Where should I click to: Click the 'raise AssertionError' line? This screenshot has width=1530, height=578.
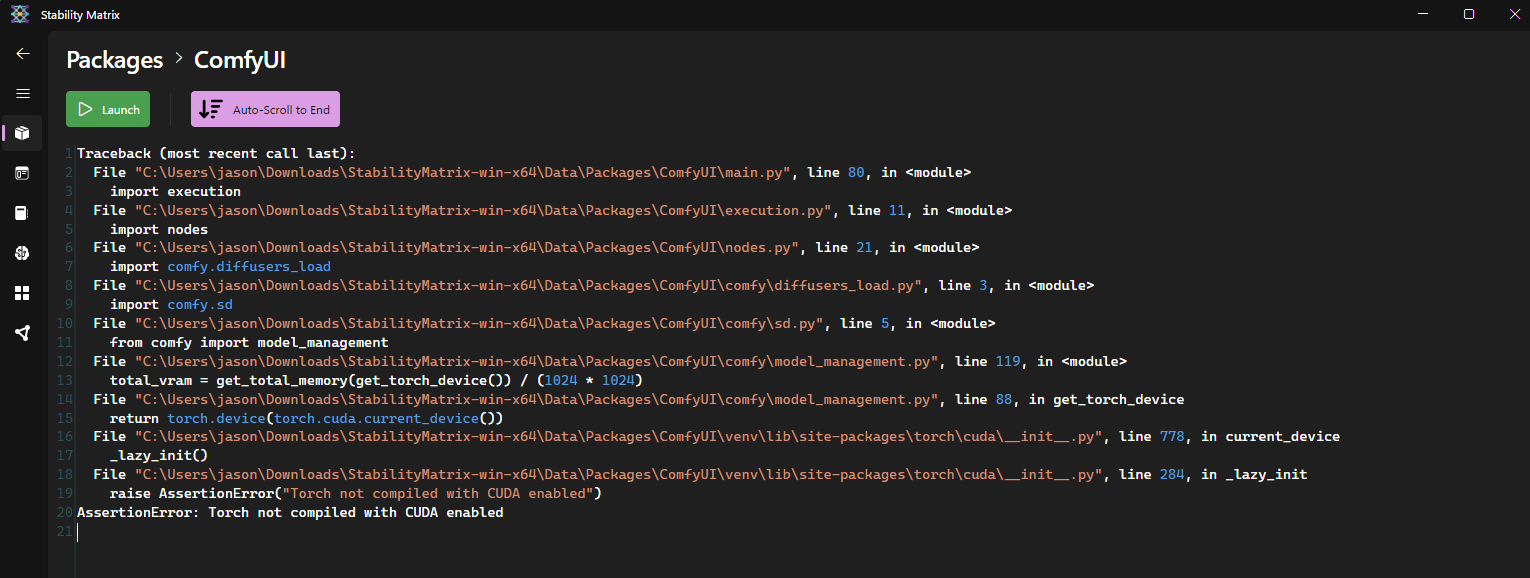point(356,494)
